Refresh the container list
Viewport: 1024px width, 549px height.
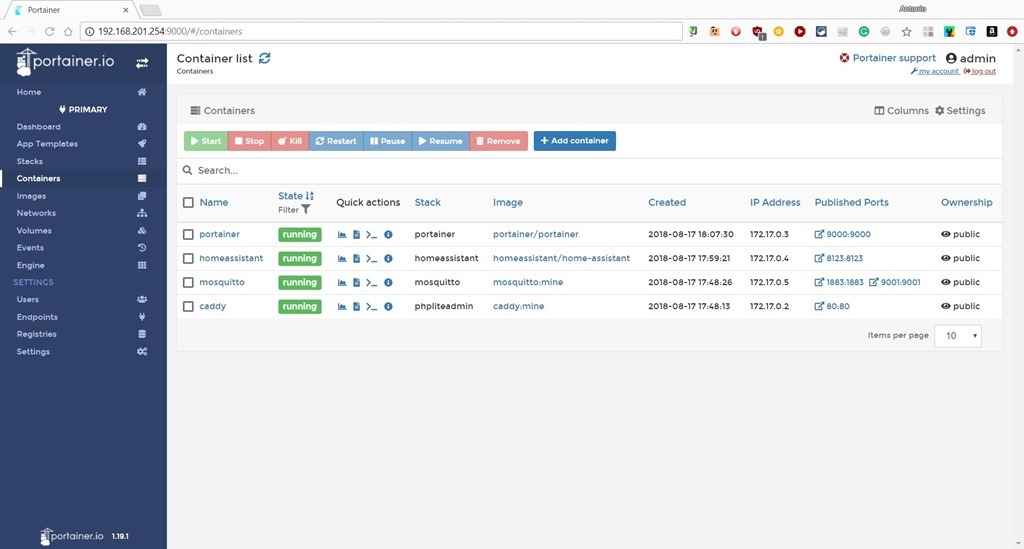pyautogui.click(x=265, y=59)
